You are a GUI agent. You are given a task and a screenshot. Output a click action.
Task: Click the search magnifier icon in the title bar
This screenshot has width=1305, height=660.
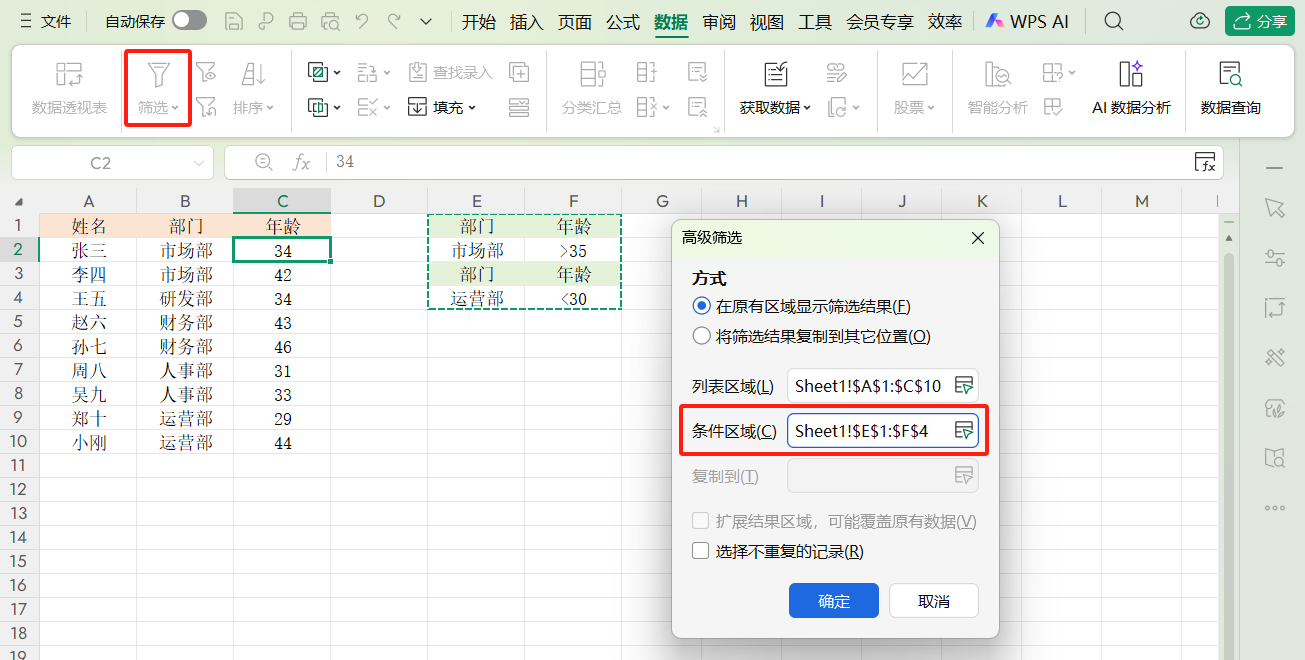1112,21
